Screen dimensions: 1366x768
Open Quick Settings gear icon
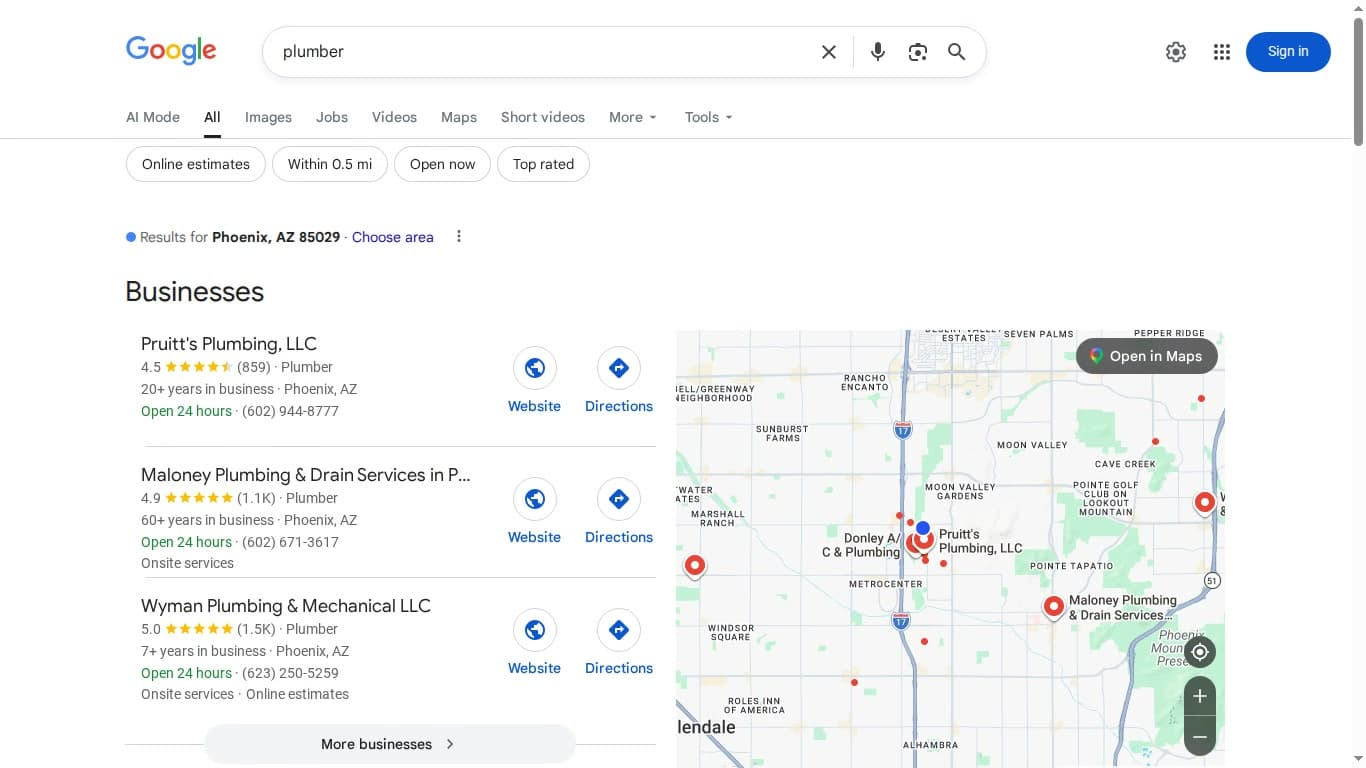tap(1176, 52)
